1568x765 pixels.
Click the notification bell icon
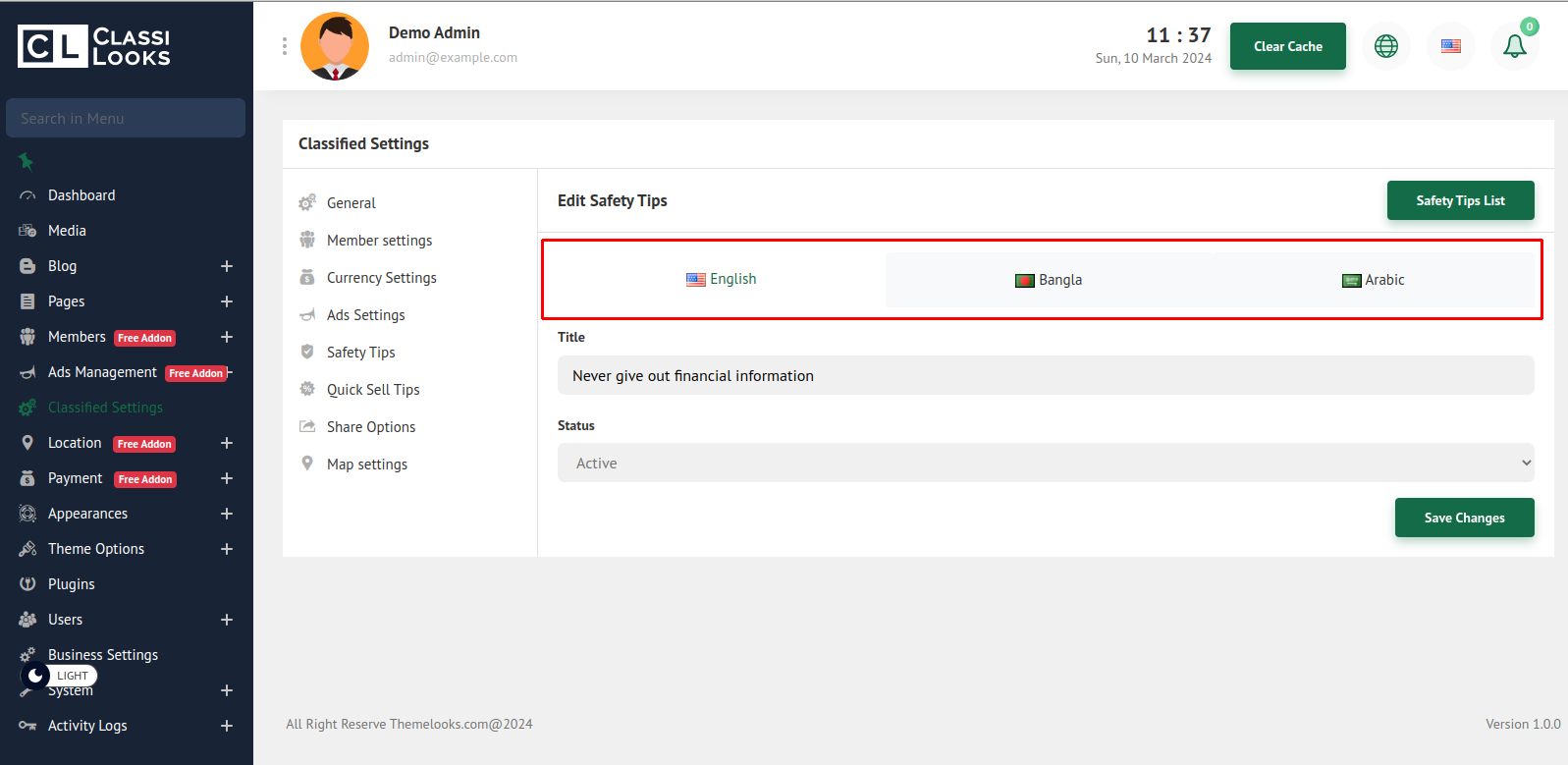1514,46
